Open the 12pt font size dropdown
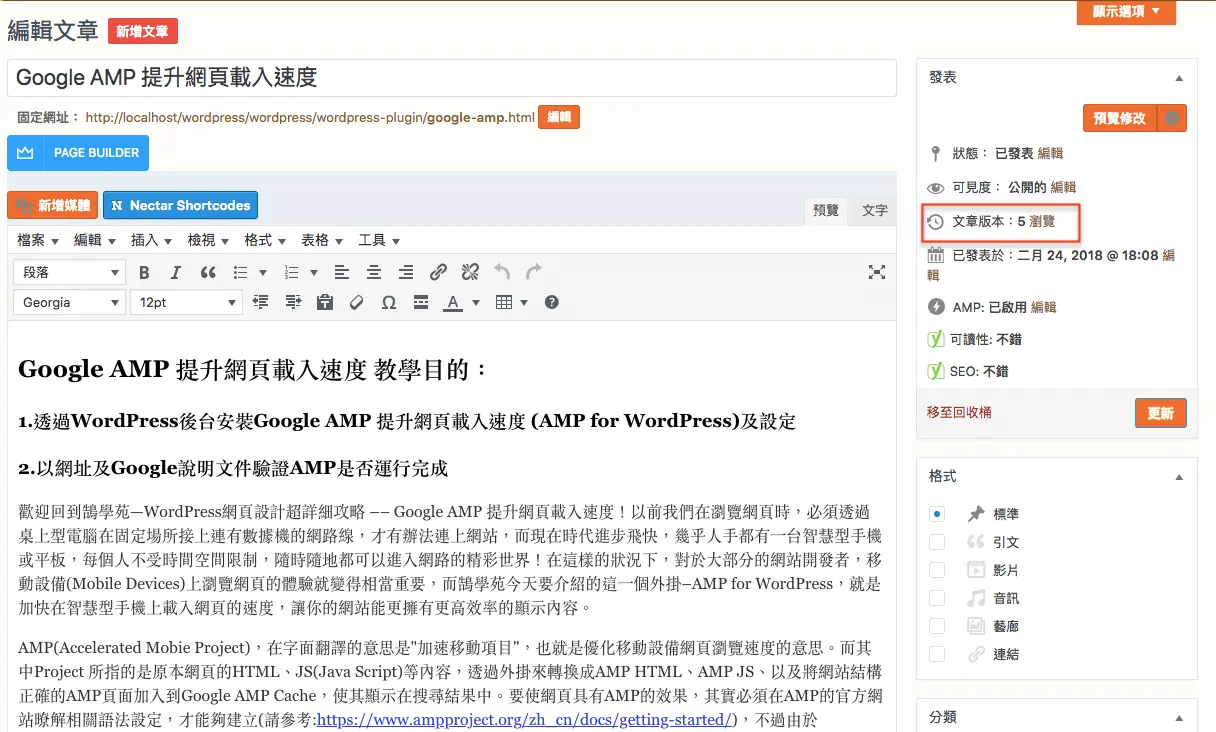1216x732 pixels. (186, 302)
